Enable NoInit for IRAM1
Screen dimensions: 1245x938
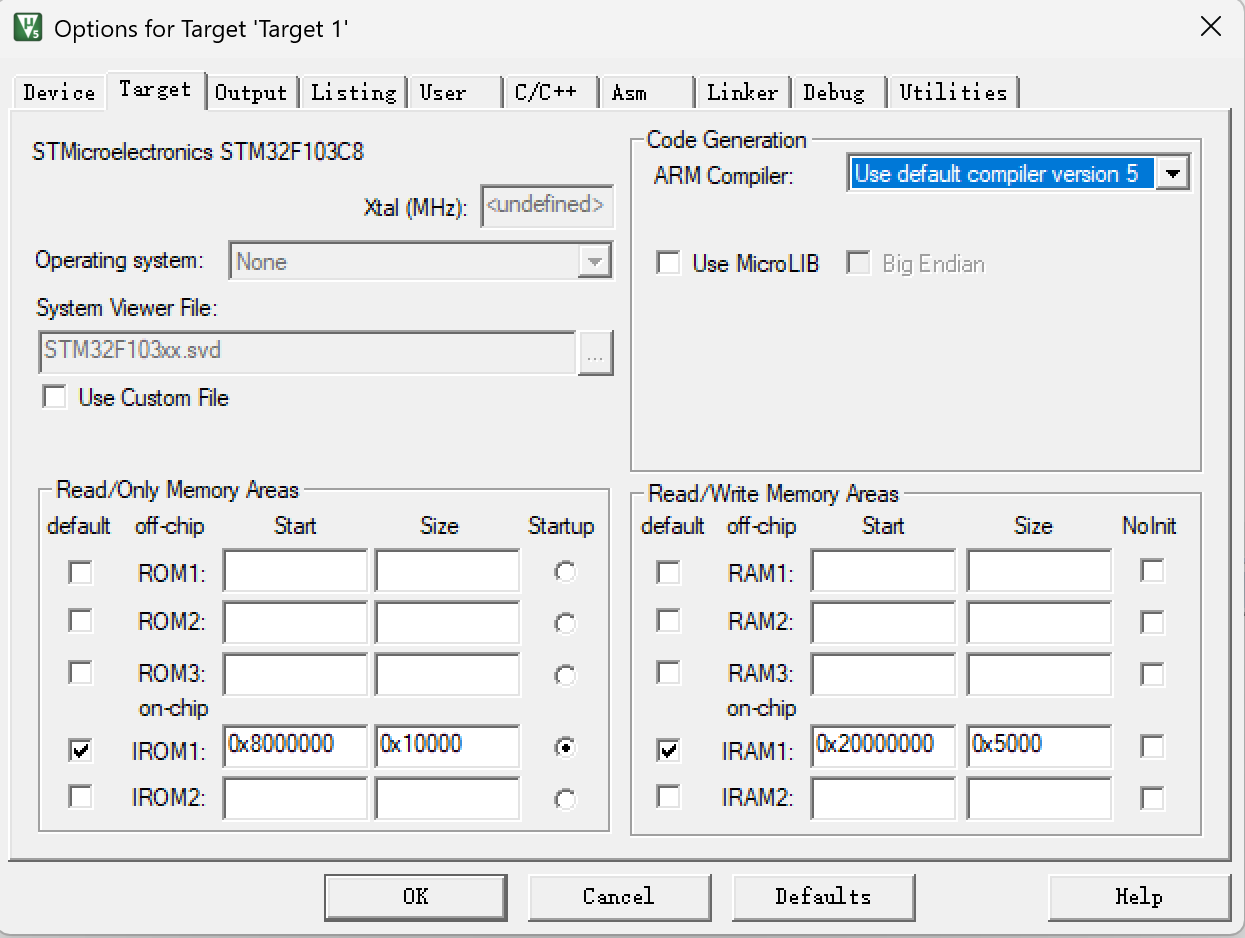point(1152,746)
